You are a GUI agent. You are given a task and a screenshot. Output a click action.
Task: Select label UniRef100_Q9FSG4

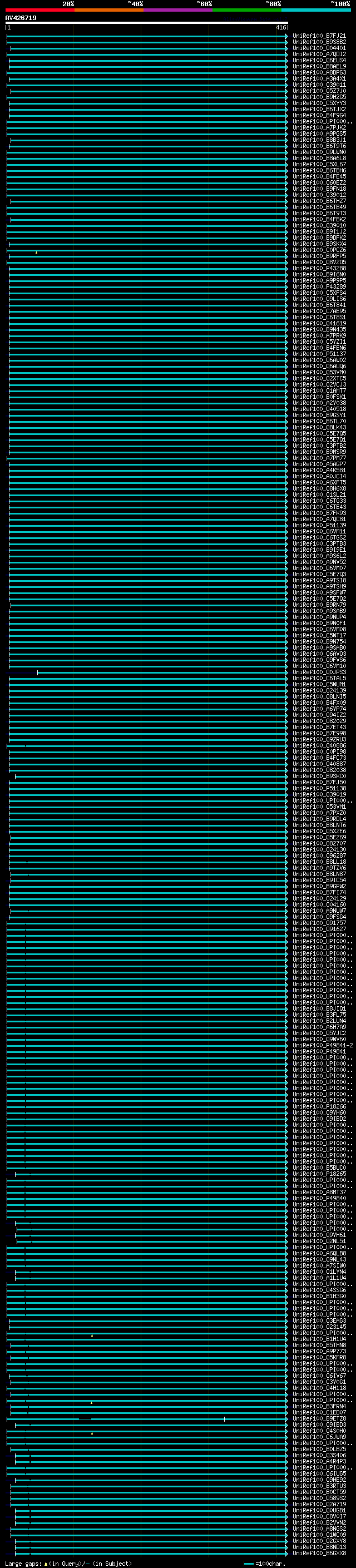(x=319, y=917)
